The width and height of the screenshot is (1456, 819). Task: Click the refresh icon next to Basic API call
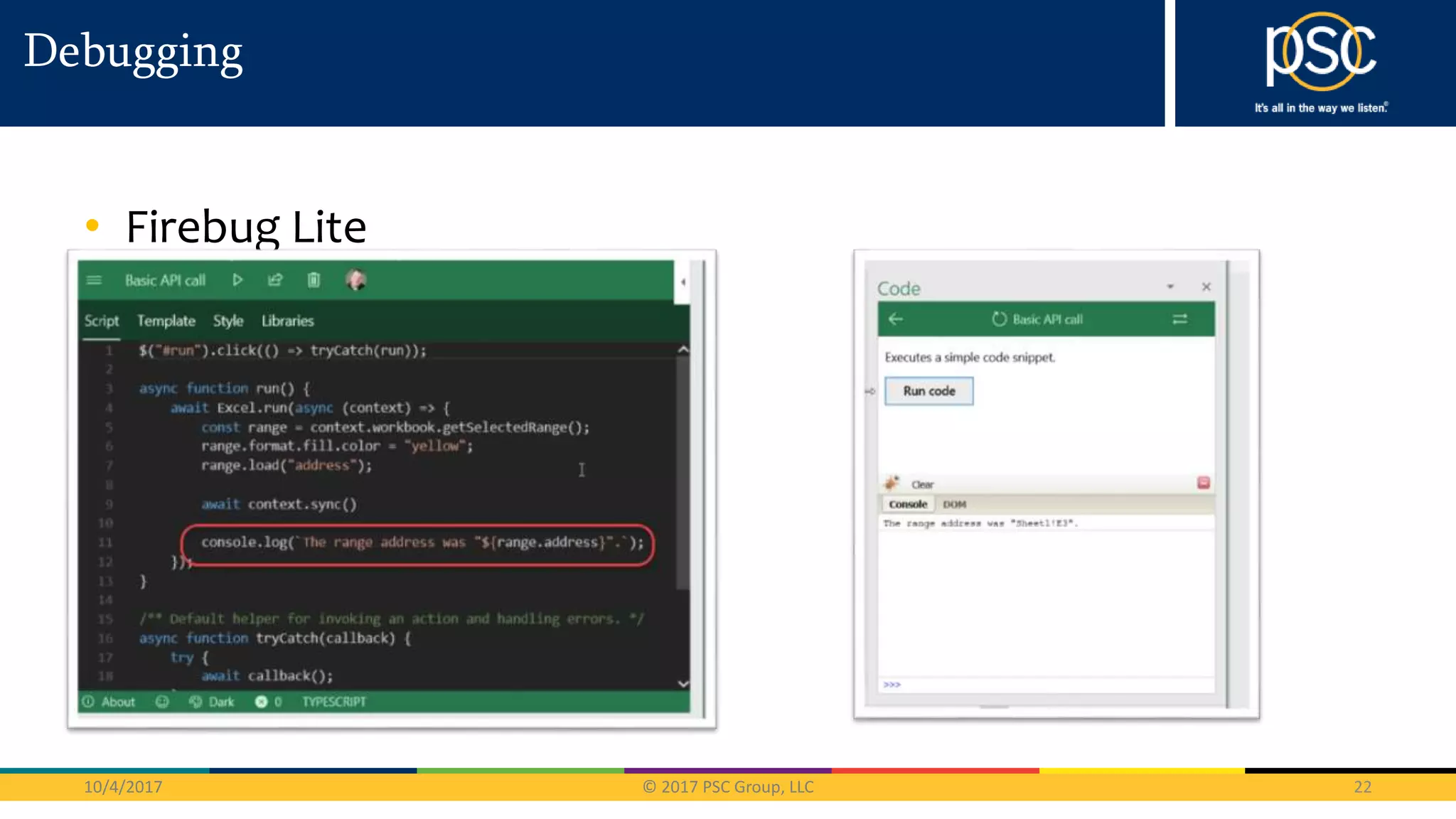[x=999, y=319]
